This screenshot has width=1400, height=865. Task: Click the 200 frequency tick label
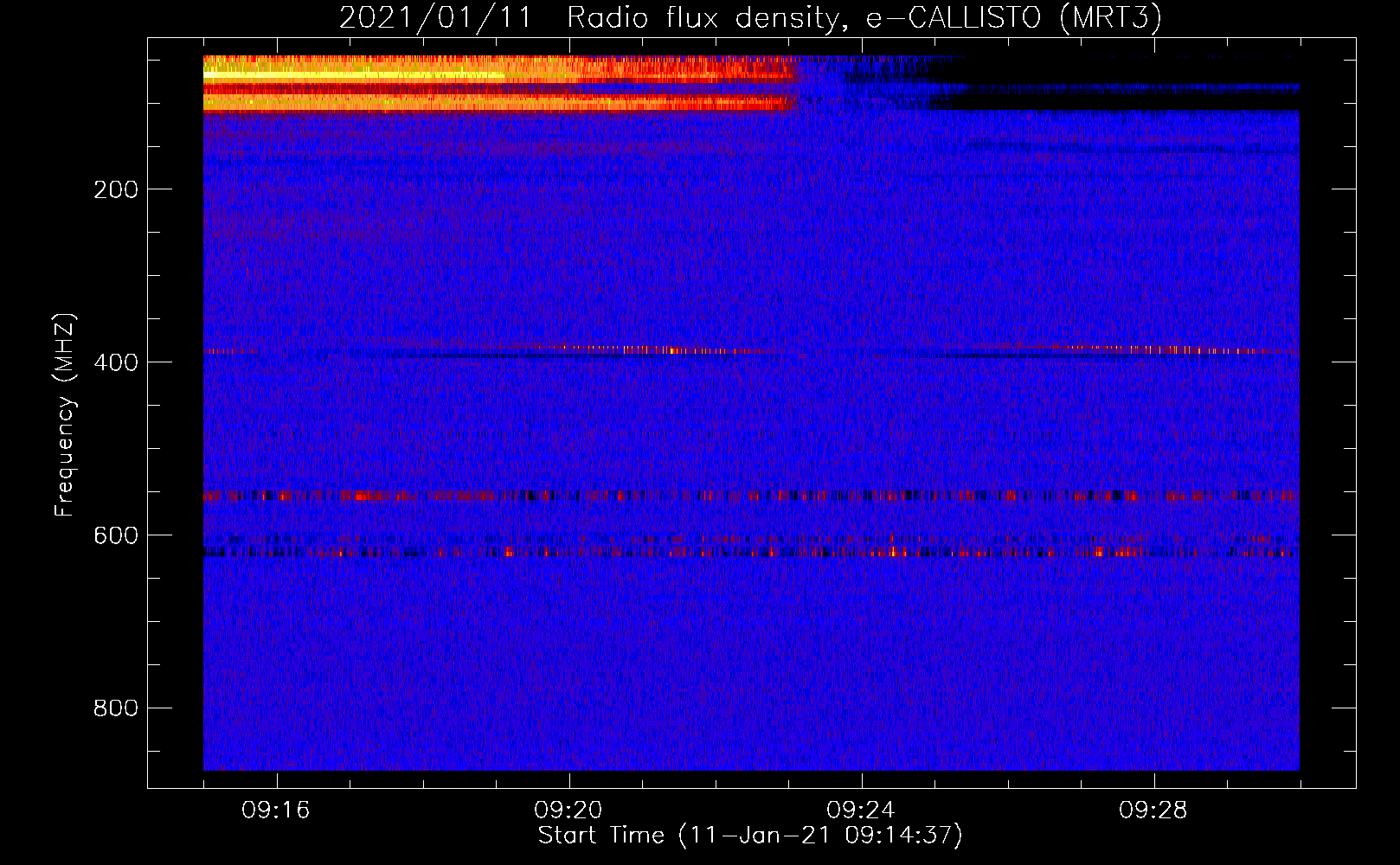coord(116,189)
